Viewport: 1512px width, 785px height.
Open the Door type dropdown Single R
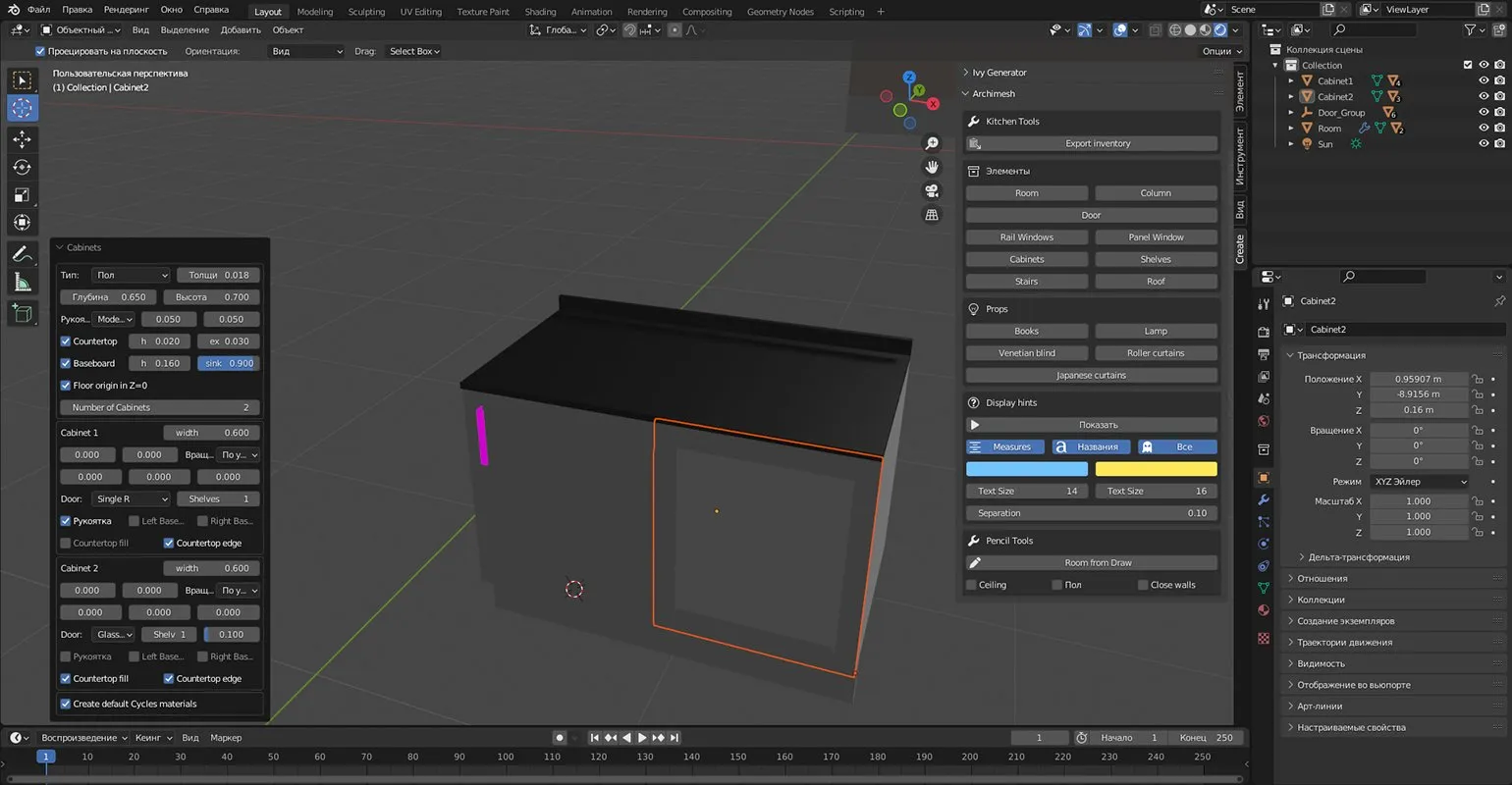point(131,499)
